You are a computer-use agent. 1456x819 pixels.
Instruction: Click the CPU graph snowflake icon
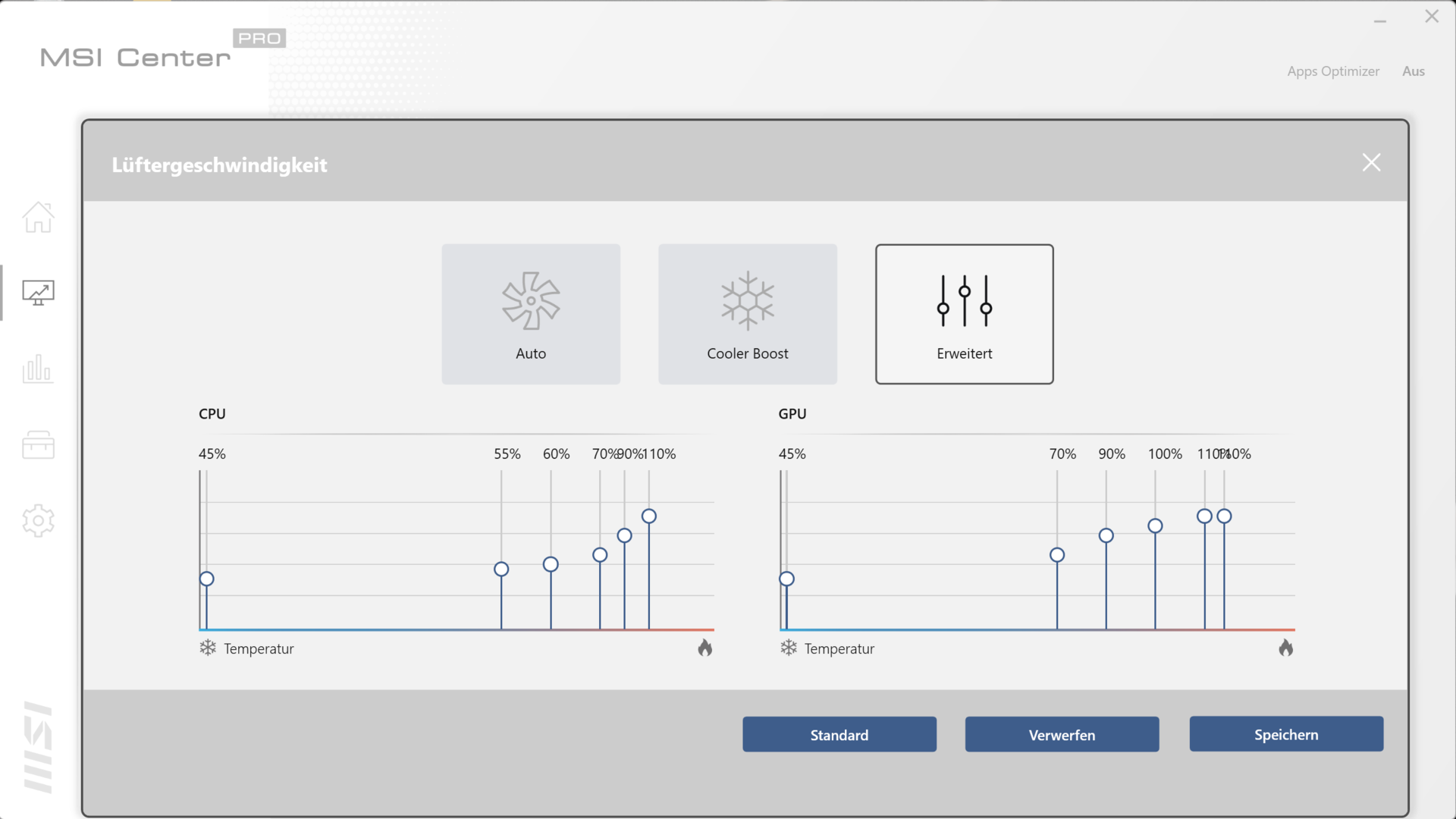pyautogui.click(x=208, y=648)
